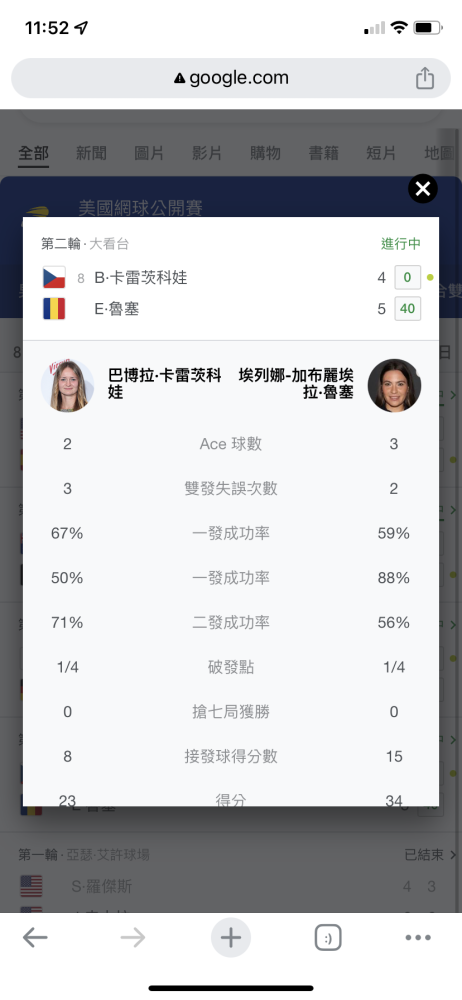This screenshot has width=462, height=1000.
Task: Select player name E·魯塞 in scoreboard
Action: 117,309
